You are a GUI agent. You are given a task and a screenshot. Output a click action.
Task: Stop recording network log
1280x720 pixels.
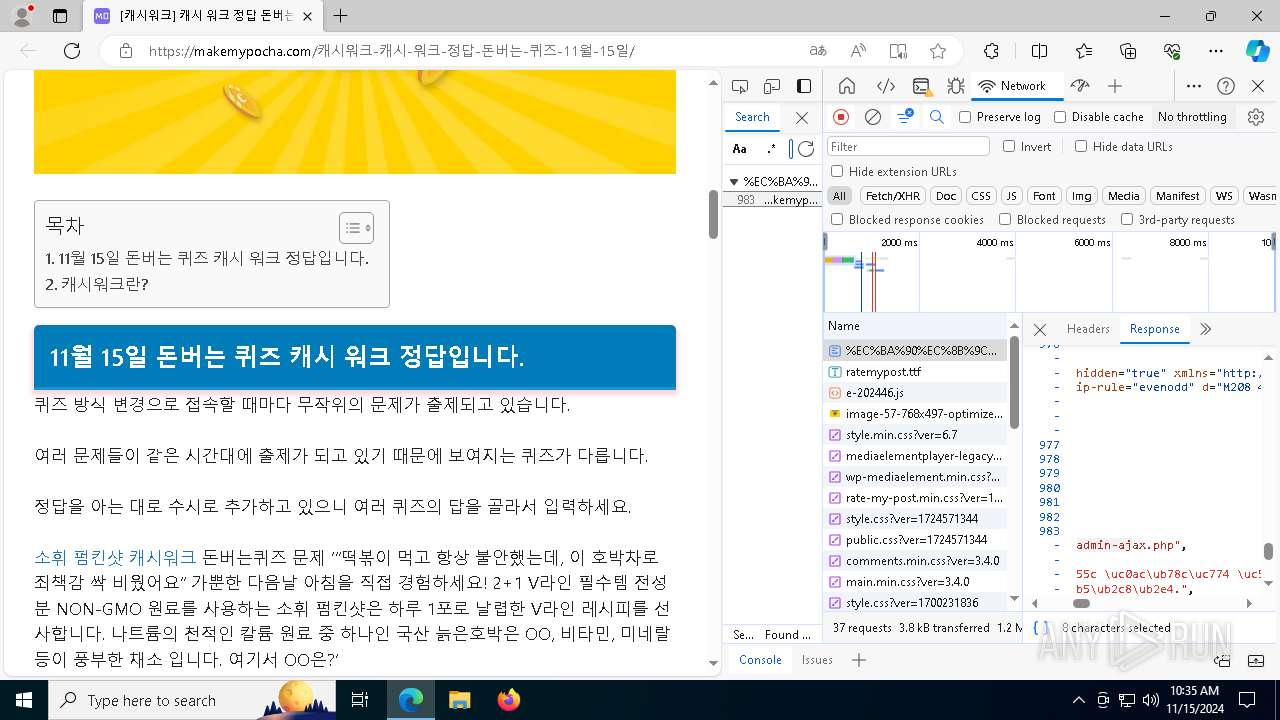pos(841,117)
